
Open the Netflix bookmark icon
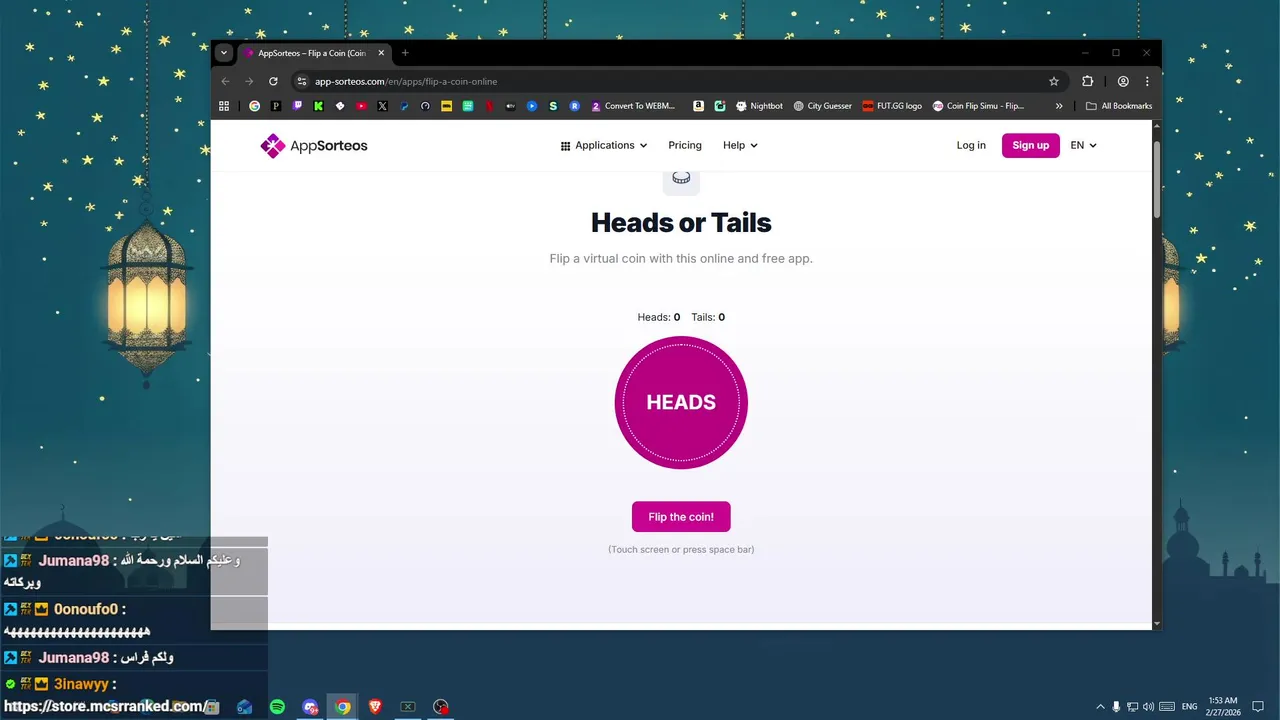(x=489, y=105)
